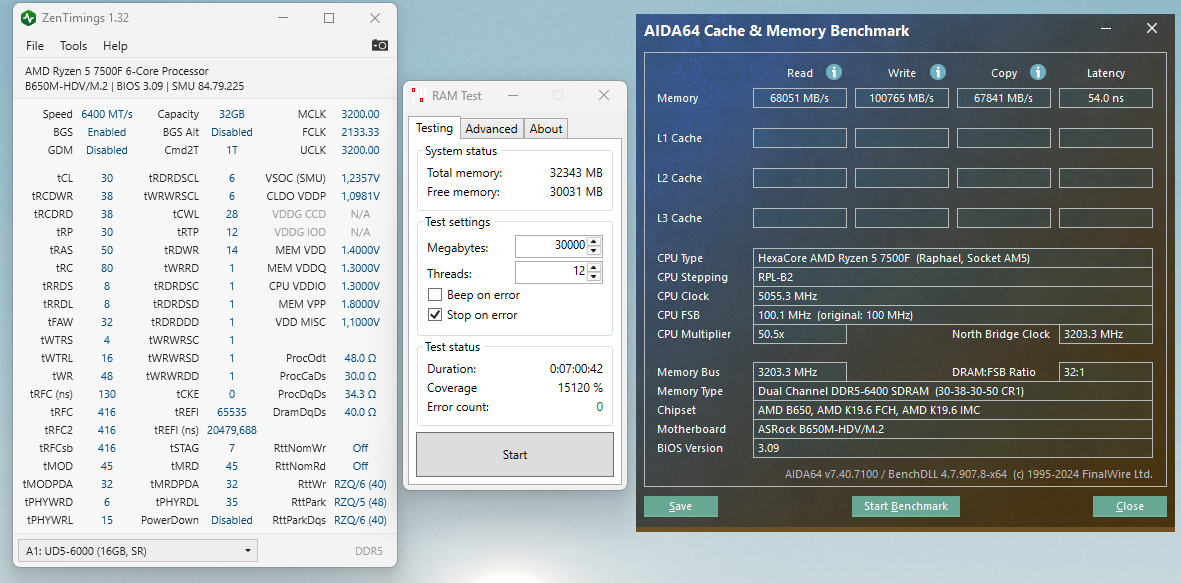Viewport: 1181px width, 583px height.
Task: Click the ZenTimings app logo icon
Action: coord(28,17)
